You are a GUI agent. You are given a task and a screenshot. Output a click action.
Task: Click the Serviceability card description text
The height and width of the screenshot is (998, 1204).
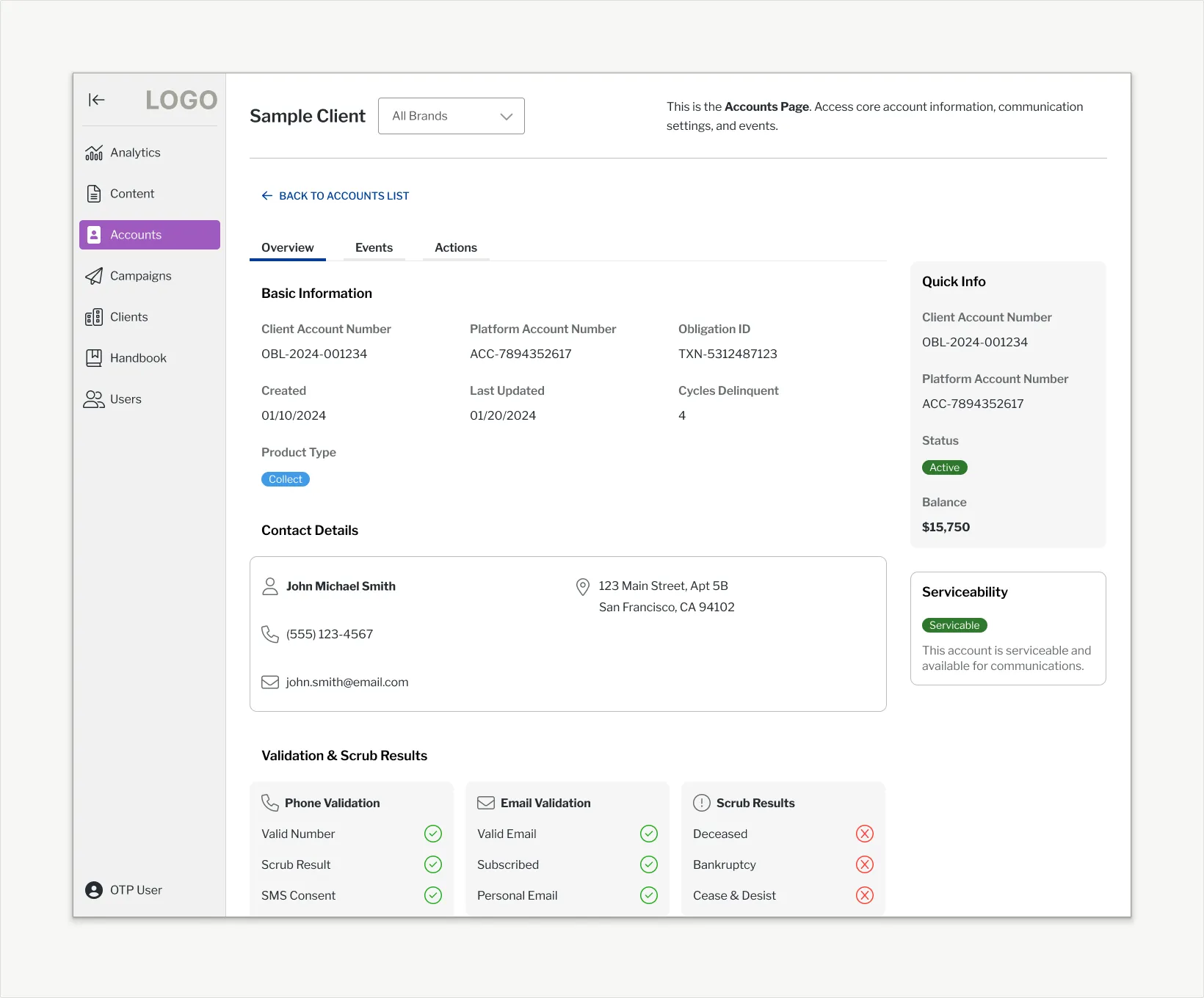(x=1007, y=658)
